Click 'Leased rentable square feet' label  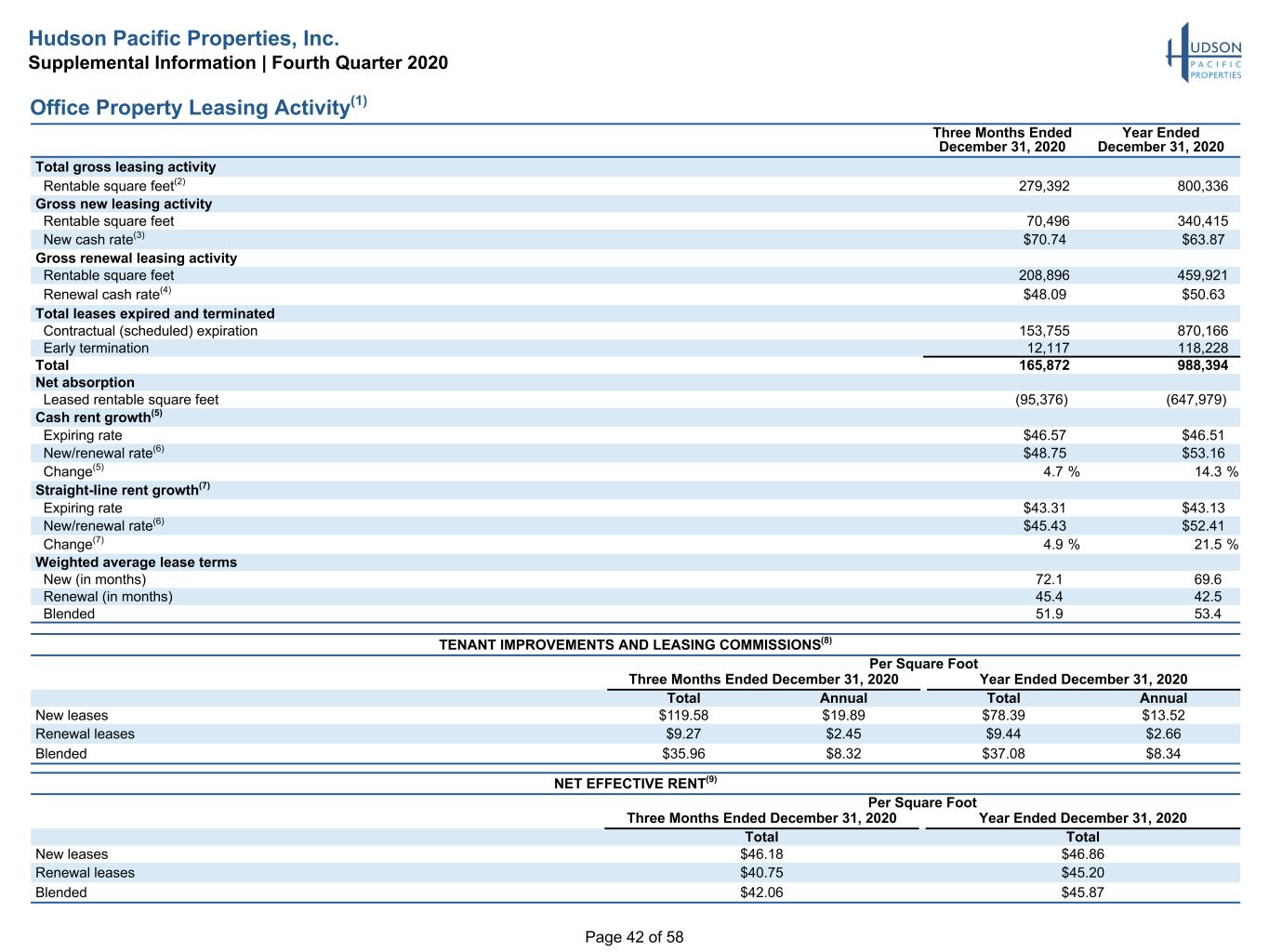(131, 400)
